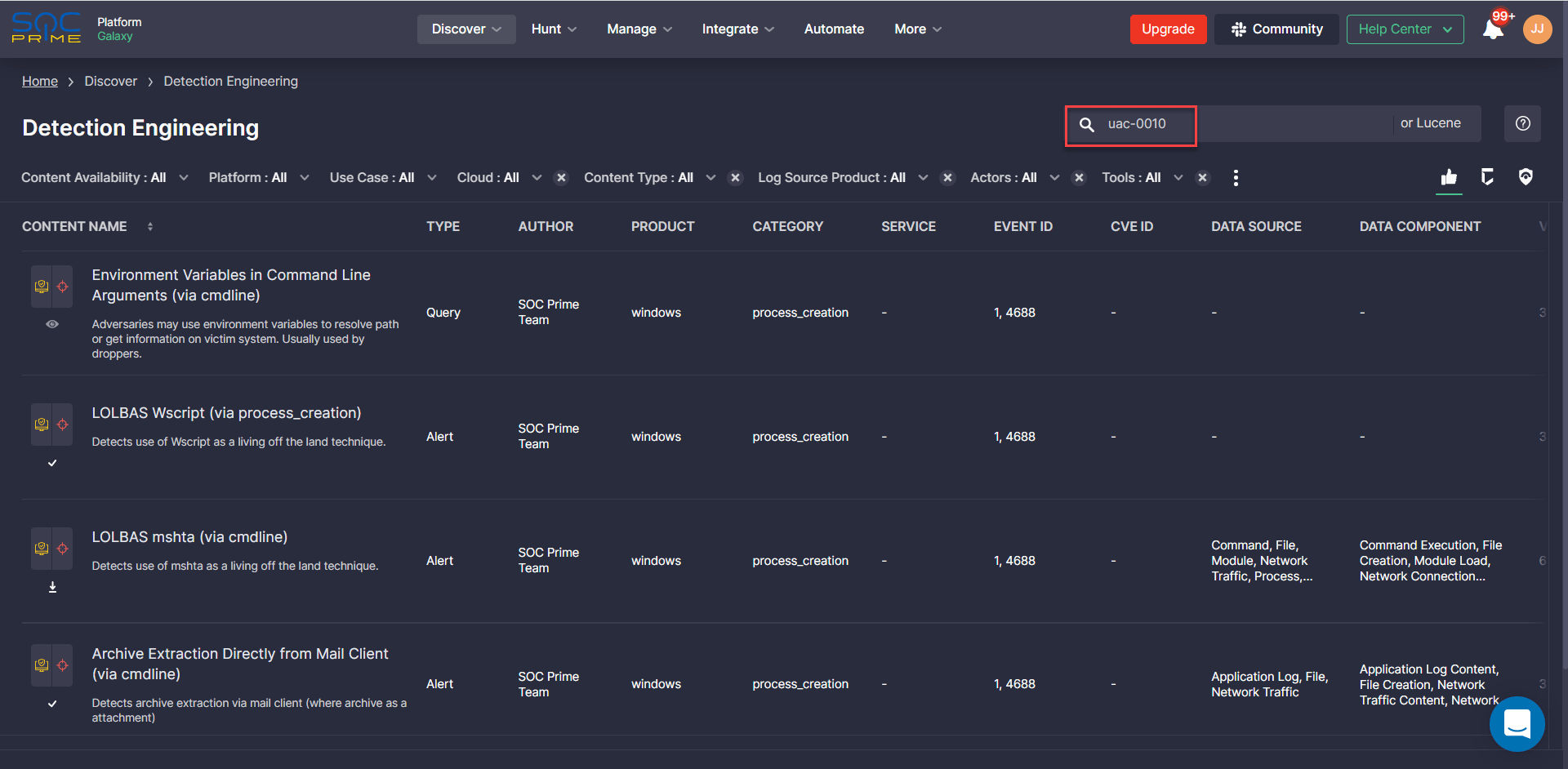This screenshot has width=1568, height=769.
Task: Click red target icon for Environment Variables row
Action: (63, 287)
